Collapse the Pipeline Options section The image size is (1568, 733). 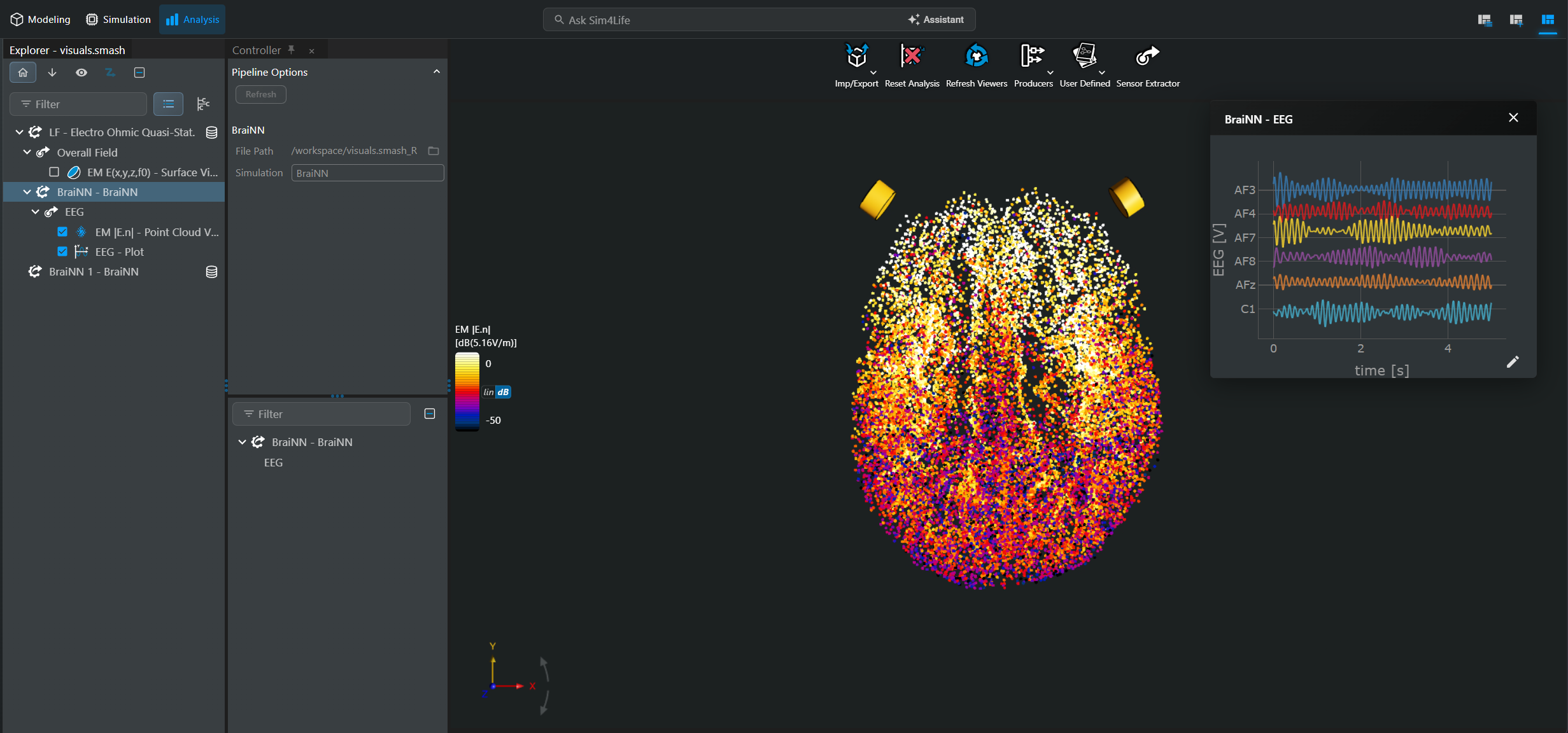[x=437, y=71]
